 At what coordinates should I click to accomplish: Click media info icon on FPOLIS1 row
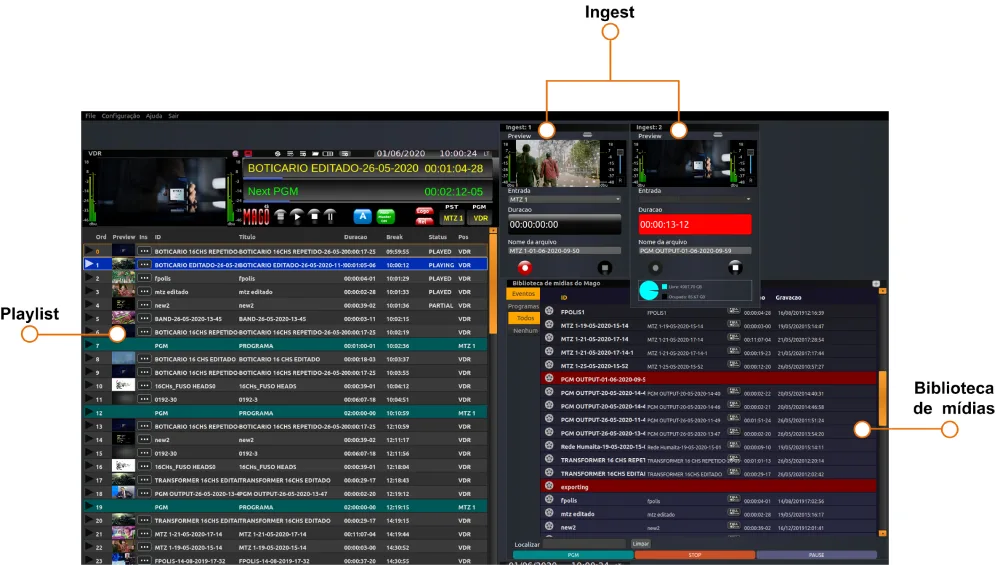pos(733,311)
